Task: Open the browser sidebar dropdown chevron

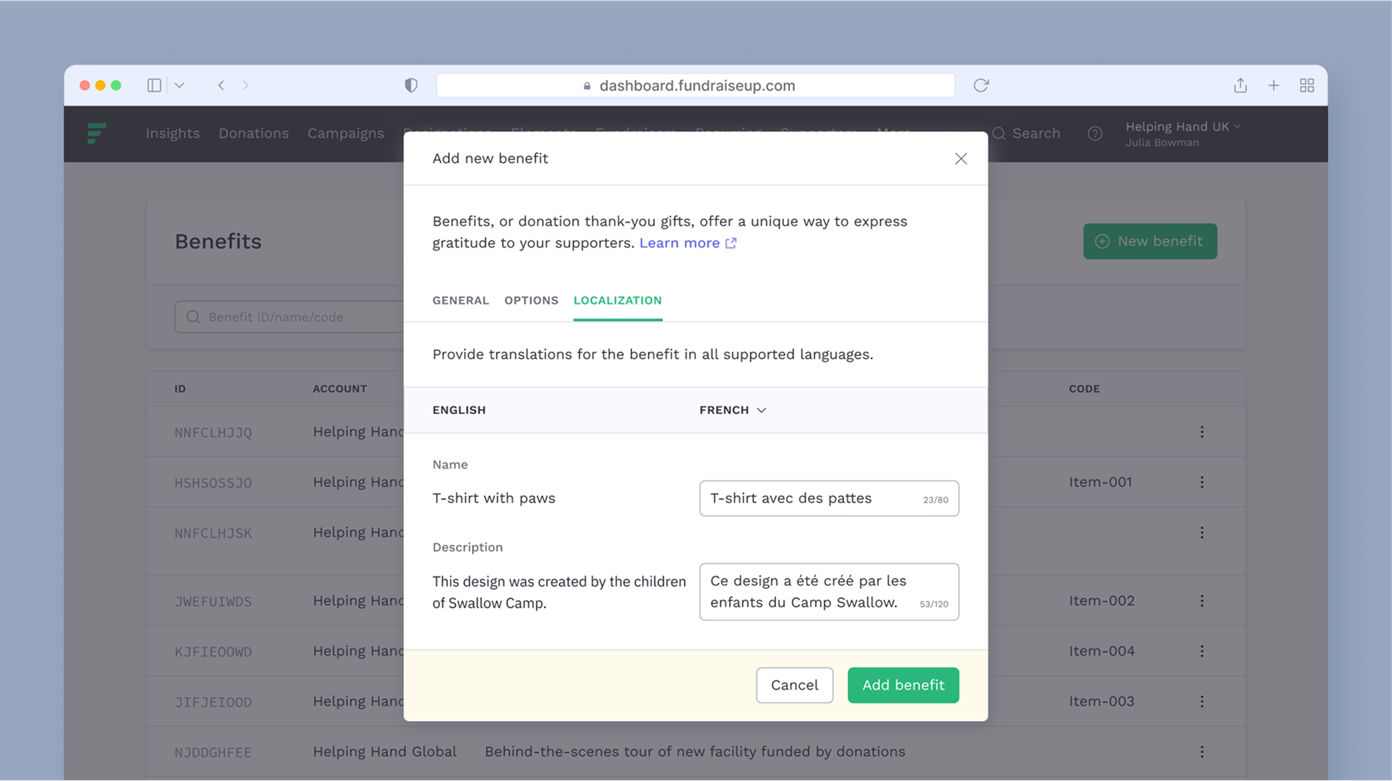Action: (x=178, y=85)
